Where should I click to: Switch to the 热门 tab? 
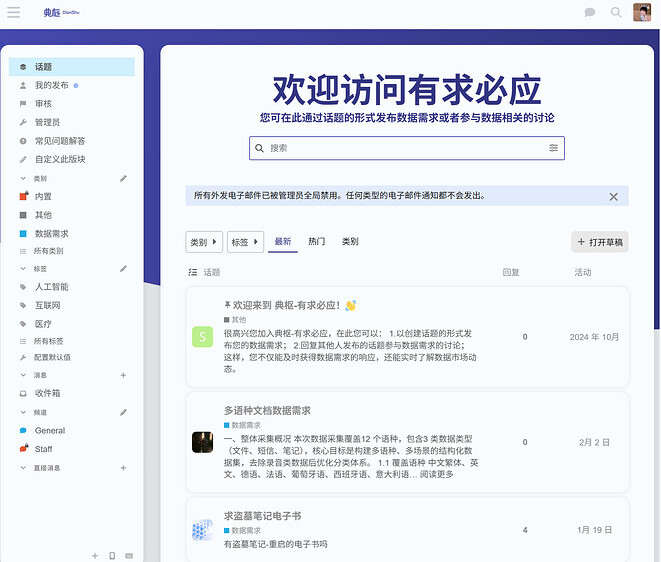click(x=316, y=242)
